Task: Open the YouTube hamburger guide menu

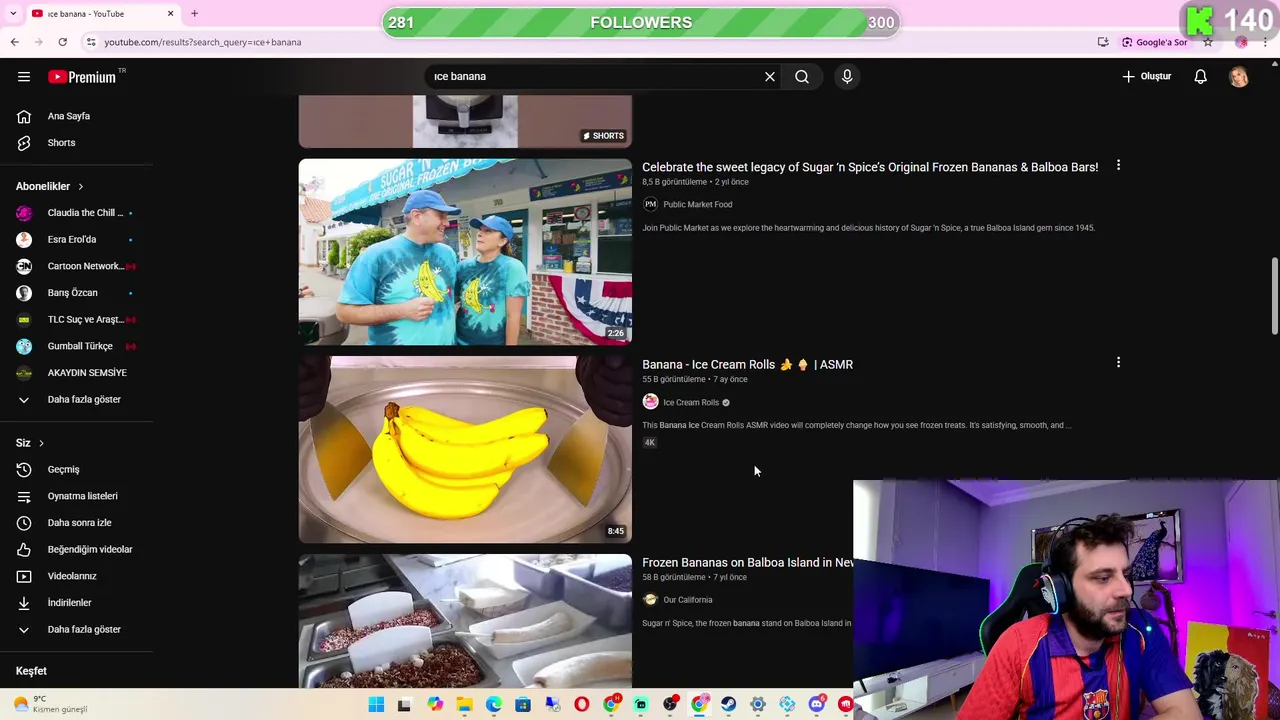Action: tap(24, 76)
